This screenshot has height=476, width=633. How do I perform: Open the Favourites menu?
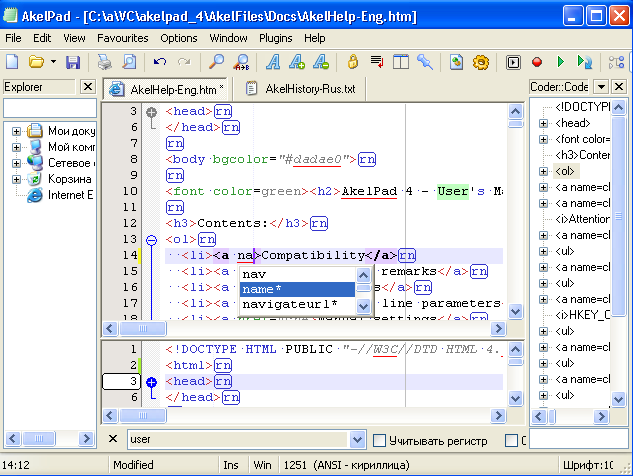pyautogui.click(x=123, y=38)
